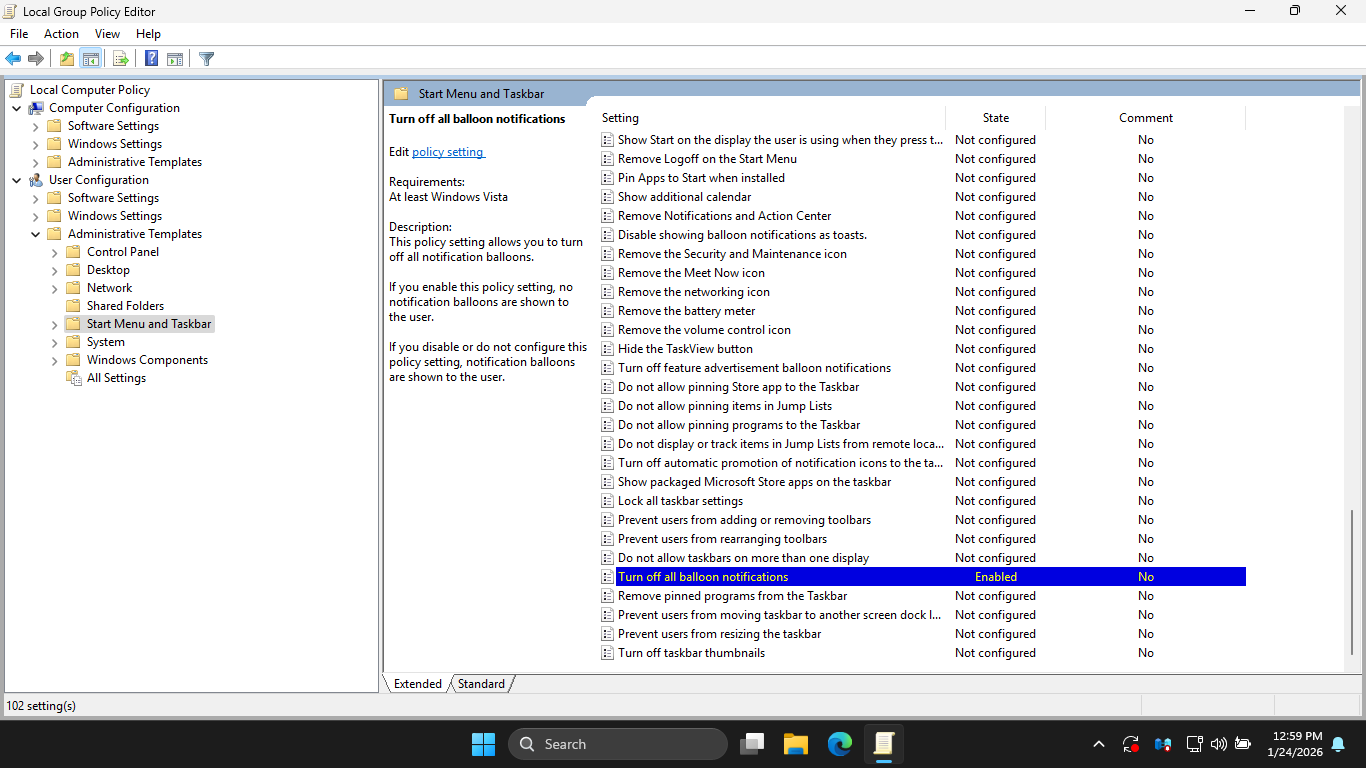Click the Back arrow toolbar icon
1366x768 pixels.
click(x=13, y=59)
